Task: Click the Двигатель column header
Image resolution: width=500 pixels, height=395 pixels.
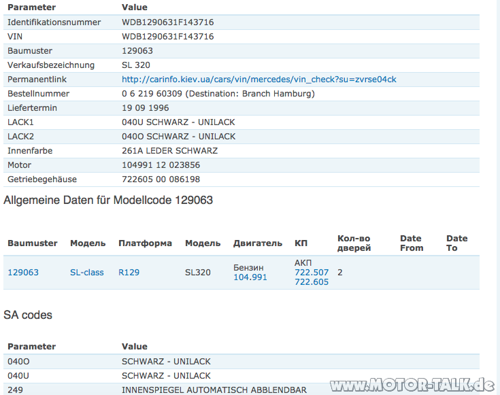Action: click(x=258, y=243)
